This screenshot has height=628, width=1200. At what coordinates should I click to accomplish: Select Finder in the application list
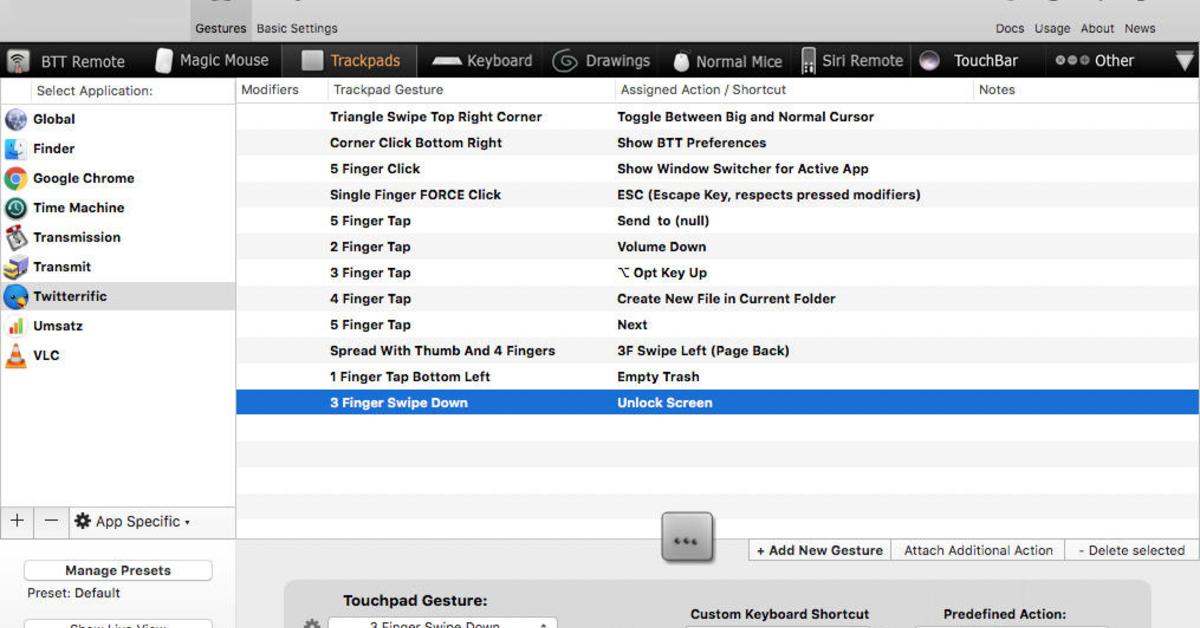click(x=118, y=149)
